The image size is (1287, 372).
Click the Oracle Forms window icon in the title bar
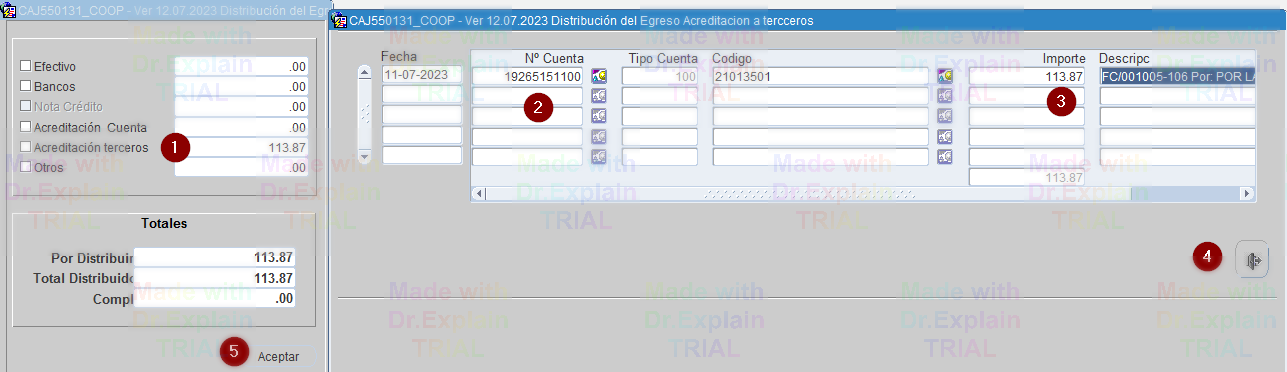pos(339,19)
